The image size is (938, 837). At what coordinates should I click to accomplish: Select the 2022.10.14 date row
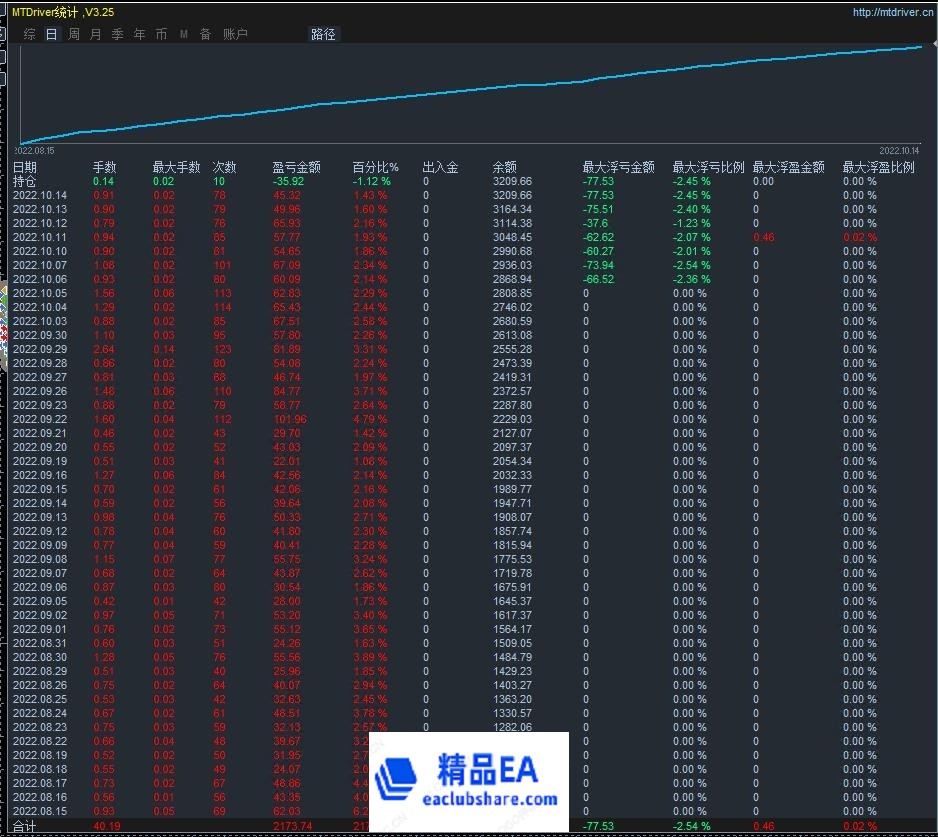coord(40,196)
